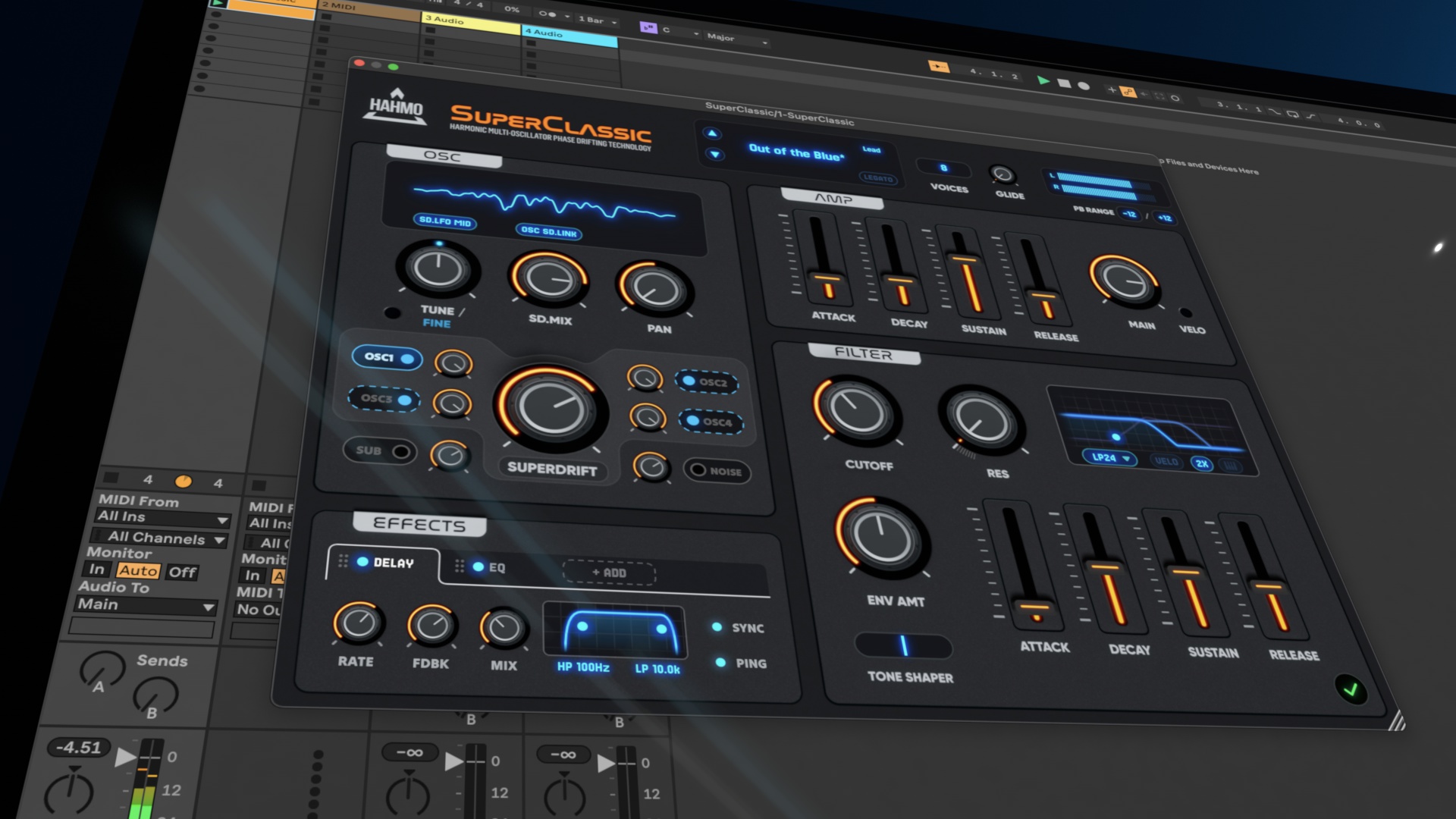This screenshot has height=819, width=1456.
Task: Click the 2 MIDI track header
Action: (x=369, y=9)
